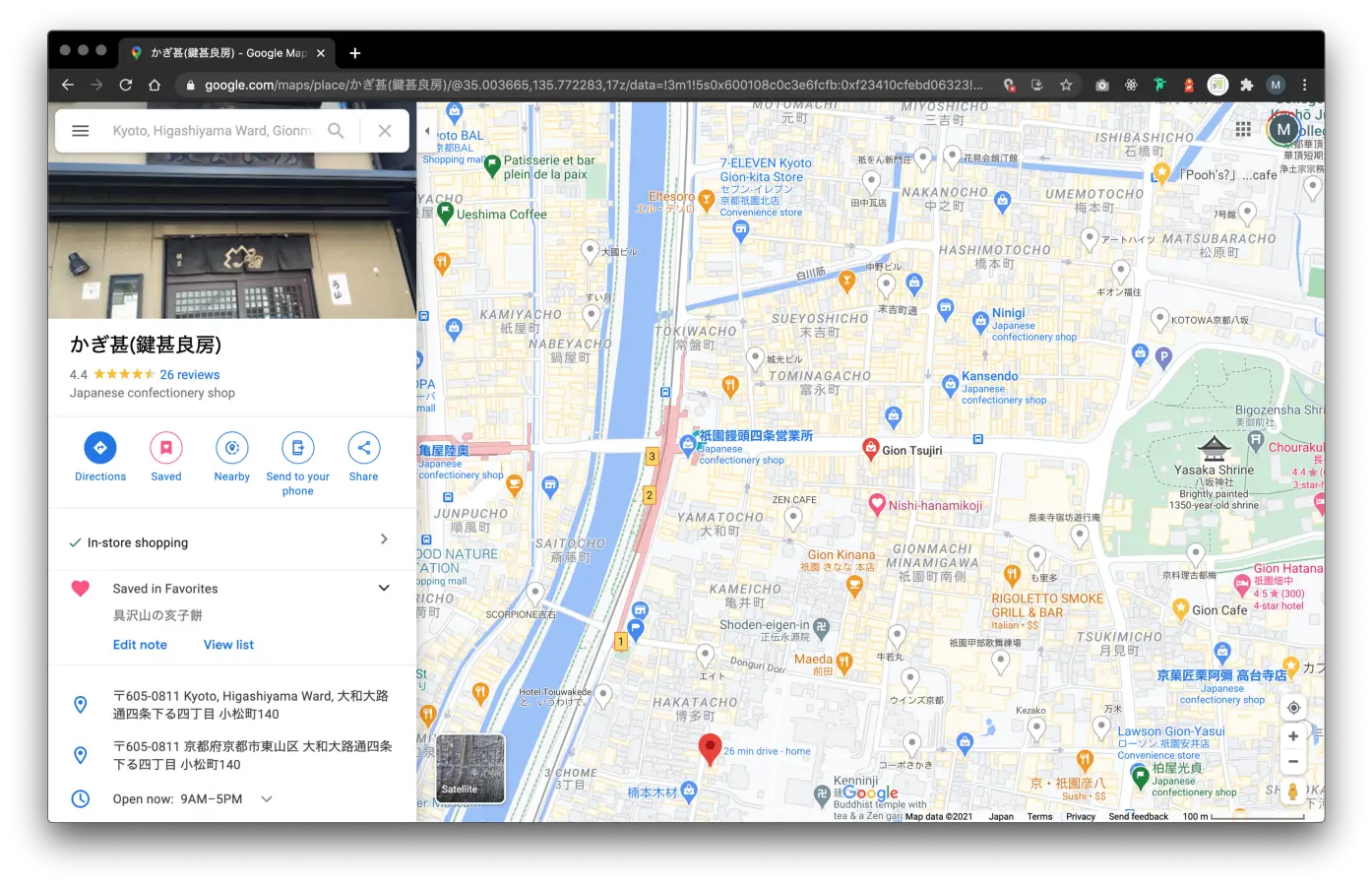Click the Pooh's cafe star marker
The width and height of the screenshot is (1372, 885).
1161,174
